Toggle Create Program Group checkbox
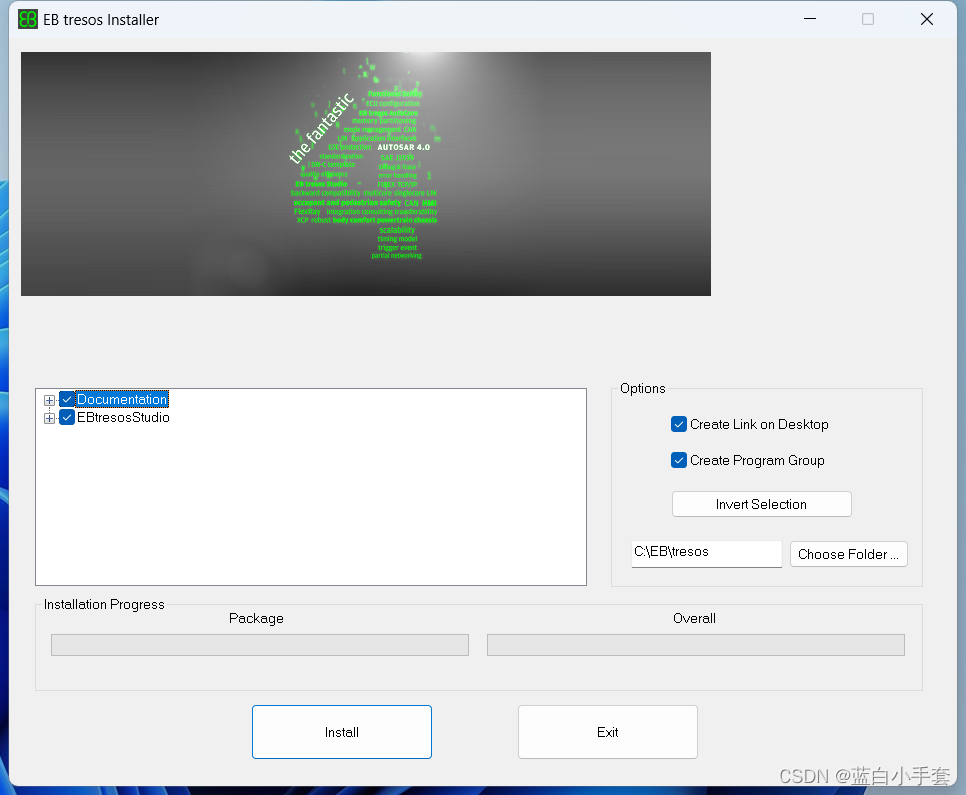This screenshot has height=795, width=966. (x=678, y=460)
